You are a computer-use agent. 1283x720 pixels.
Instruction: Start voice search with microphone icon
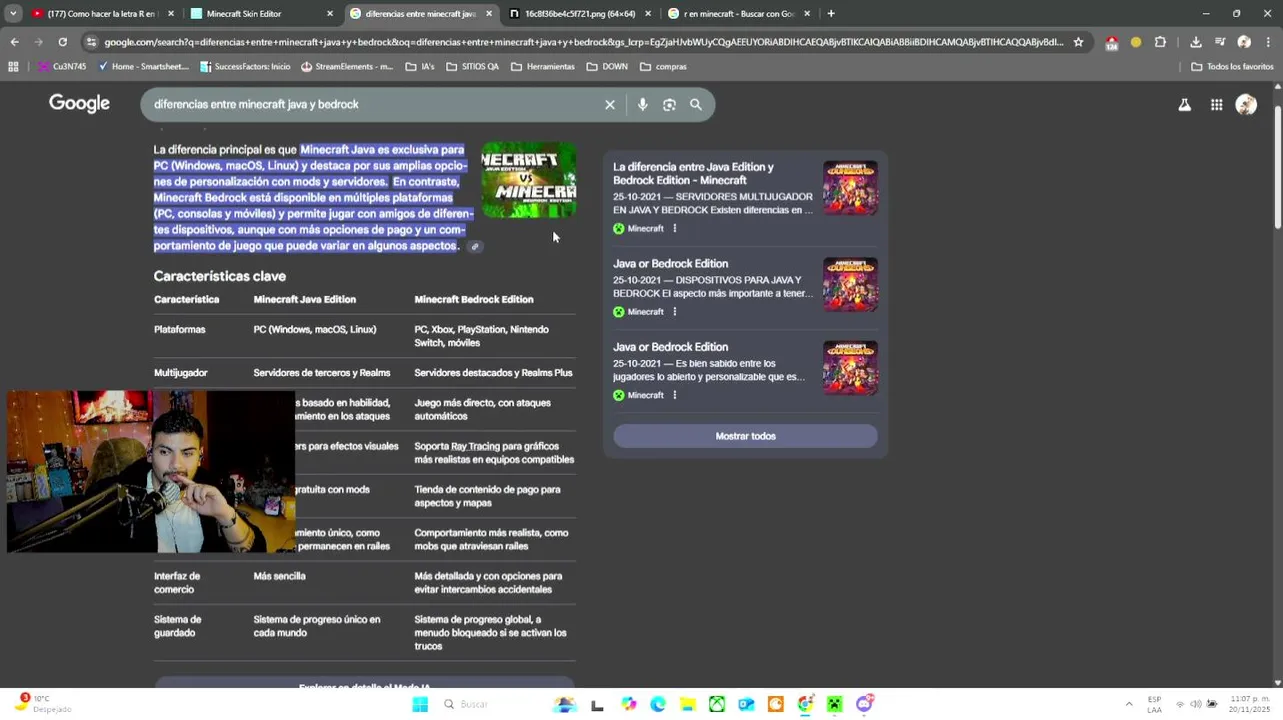tap(643, 104)
